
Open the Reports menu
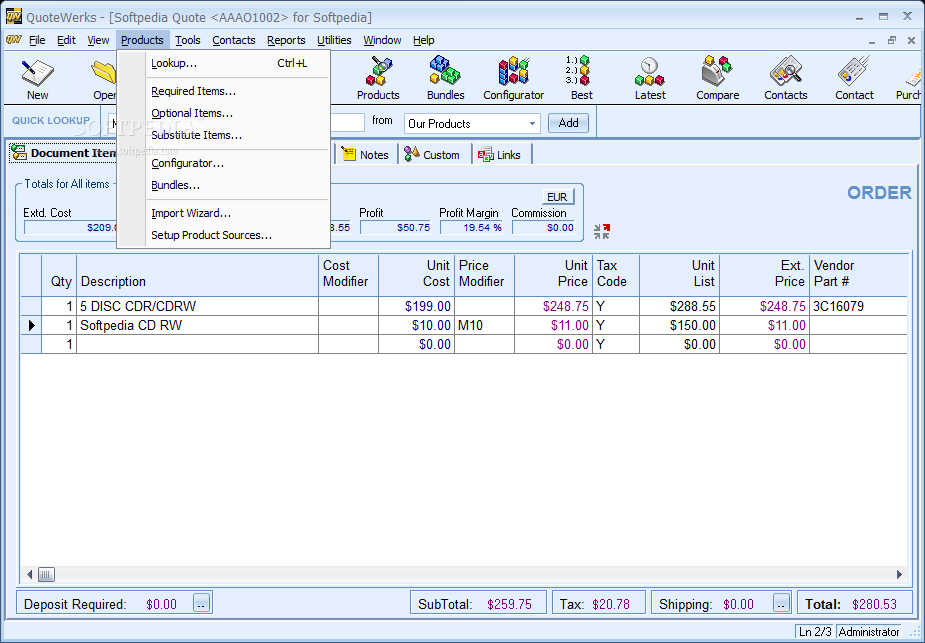point(286,40)
